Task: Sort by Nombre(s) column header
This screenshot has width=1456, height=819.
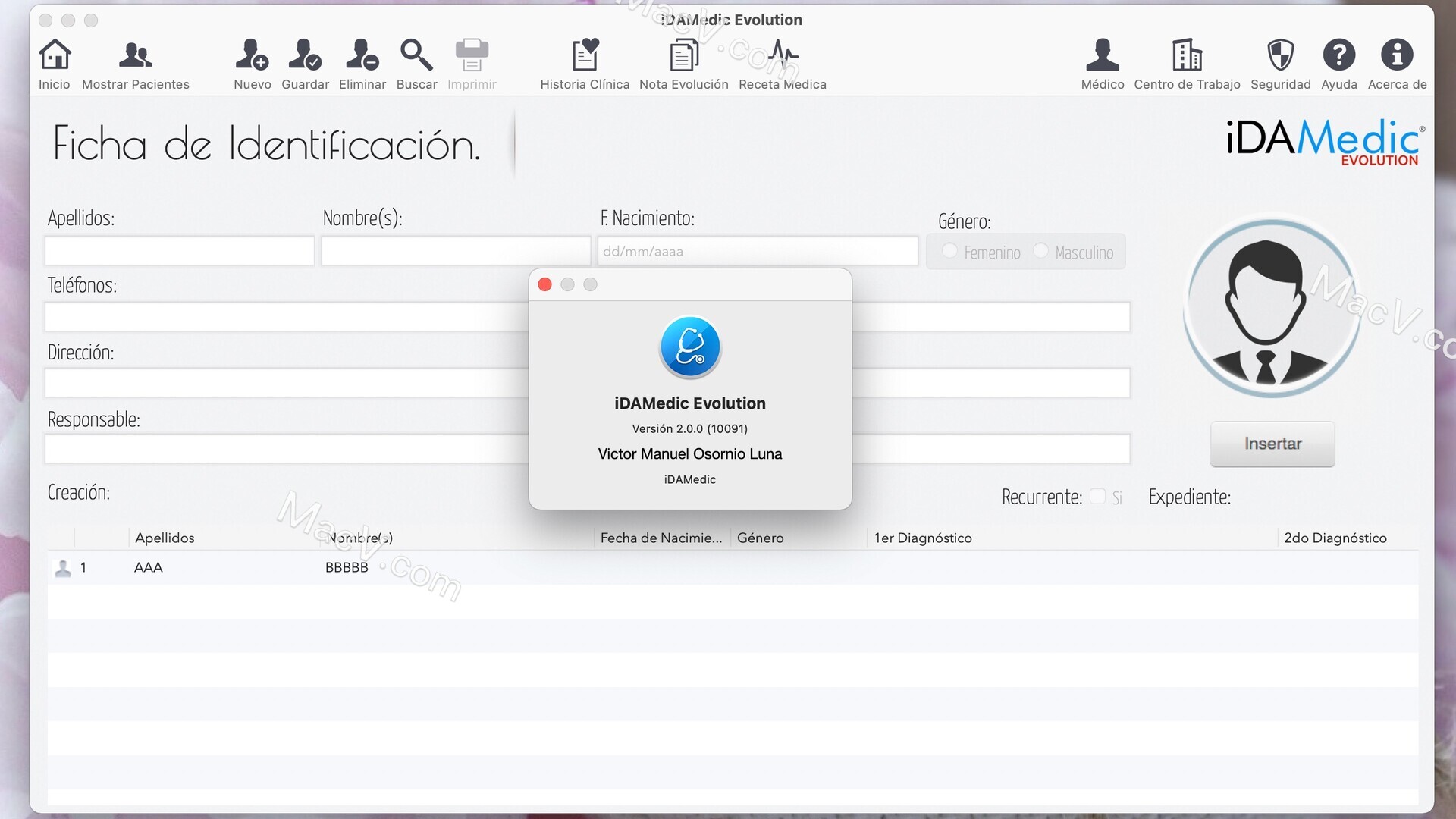Action: [359, 538]
